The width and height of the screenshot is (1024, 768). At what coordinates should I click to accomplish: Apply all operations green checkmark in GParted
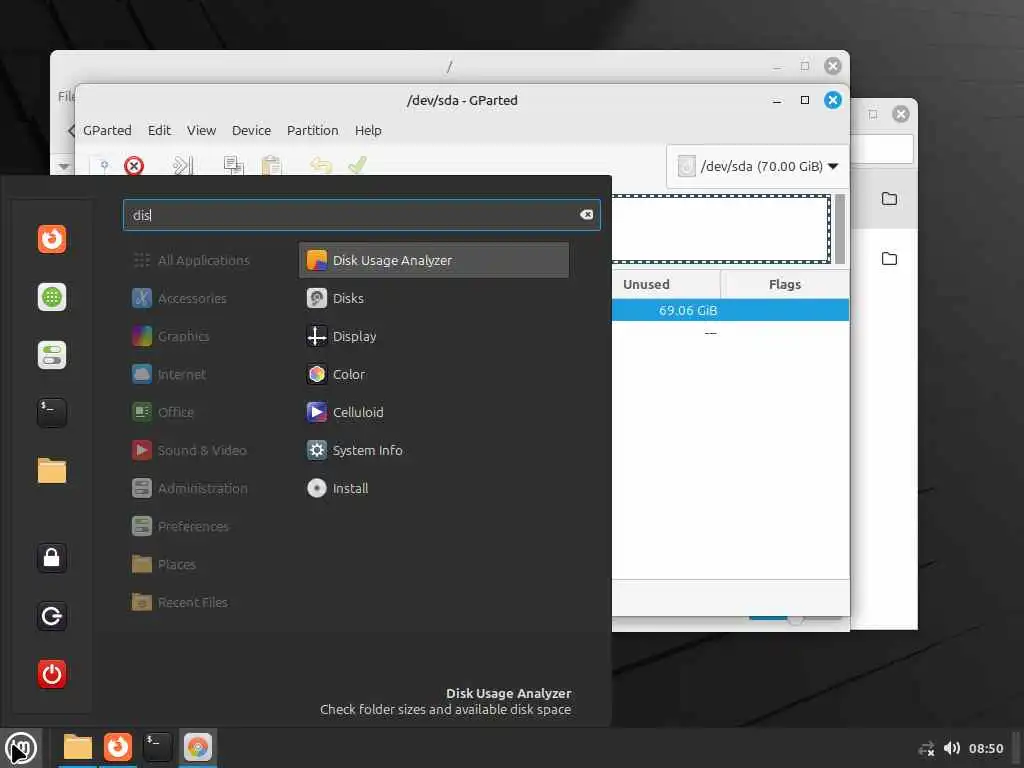pos(357,166)
